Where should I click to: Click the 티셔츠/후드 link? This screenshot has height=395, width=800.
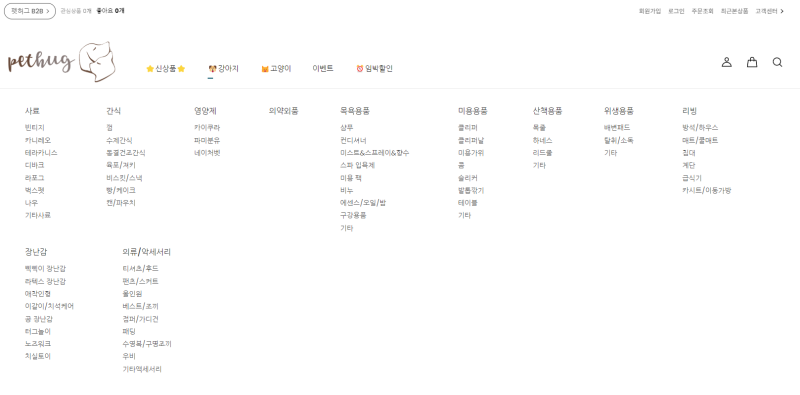click(140, 268)
